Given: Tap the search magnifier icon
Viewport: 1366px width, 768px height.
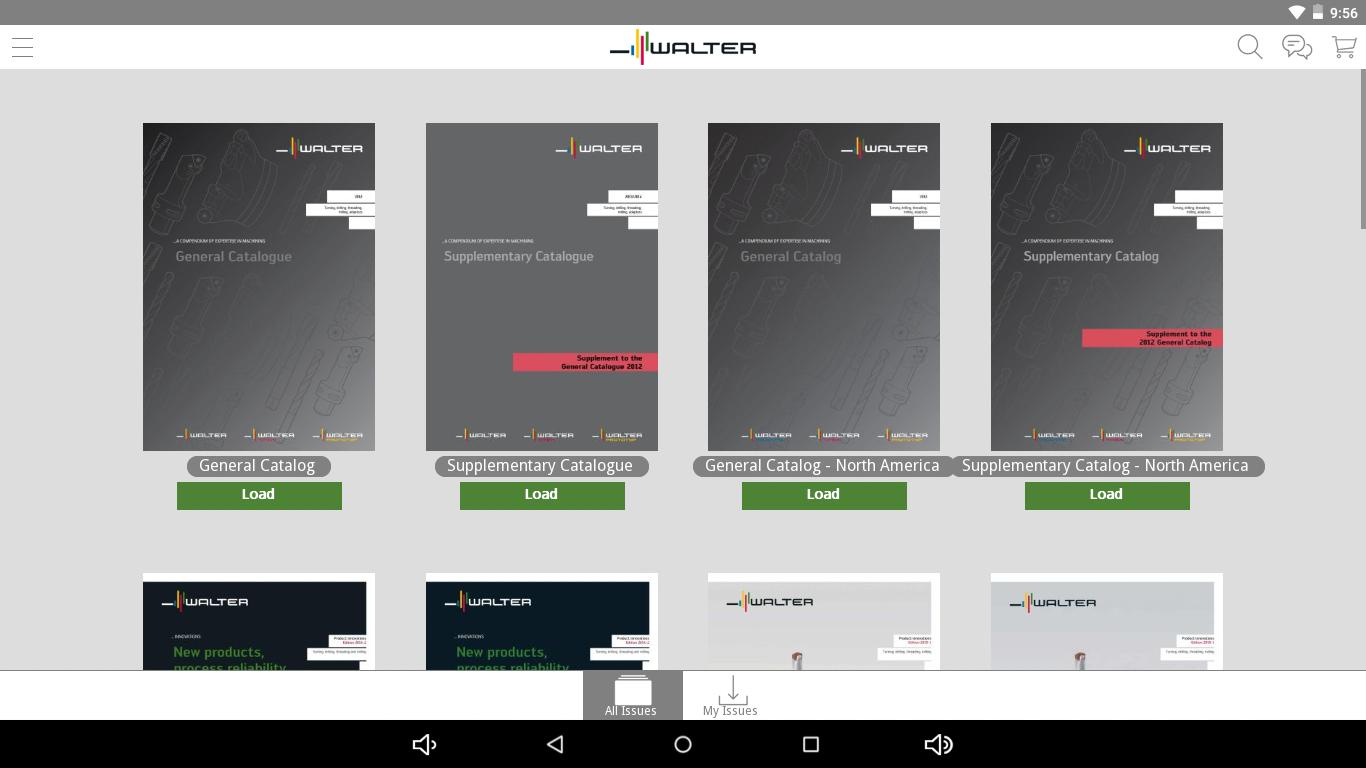Looking at the screenshot, I should (x=1249, y=47).
